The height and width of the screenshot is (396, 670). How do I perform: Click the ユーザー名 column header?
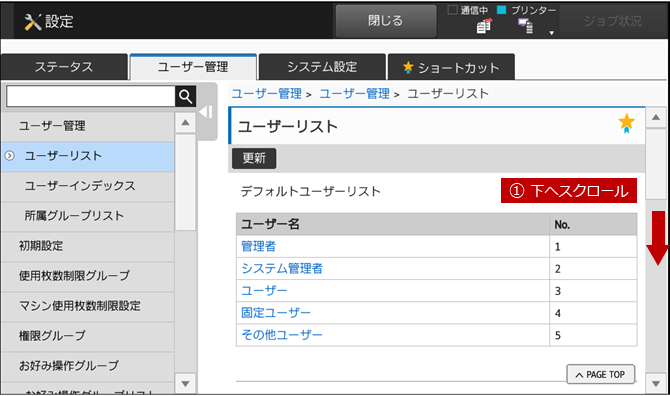[x=393, y=224]
